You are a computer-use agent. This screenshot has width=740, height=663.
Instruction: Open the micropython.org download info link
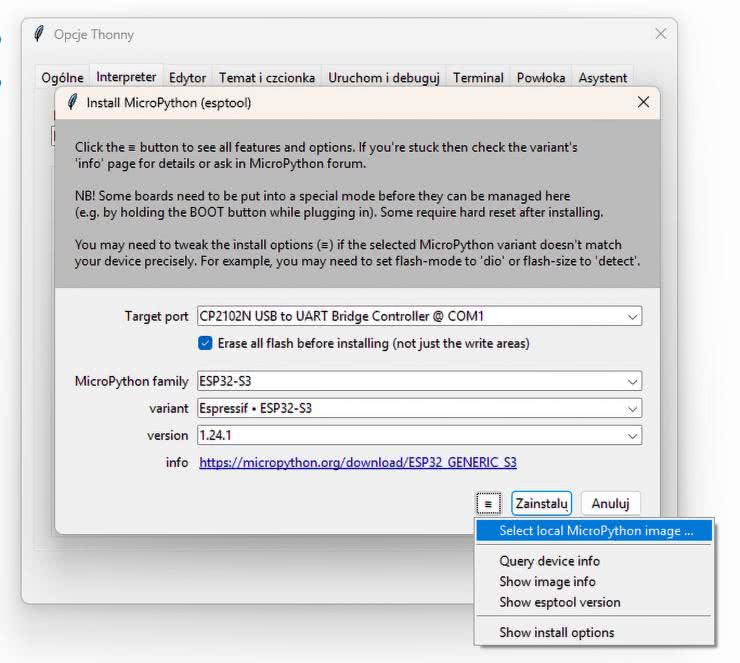tap(357, 463)
